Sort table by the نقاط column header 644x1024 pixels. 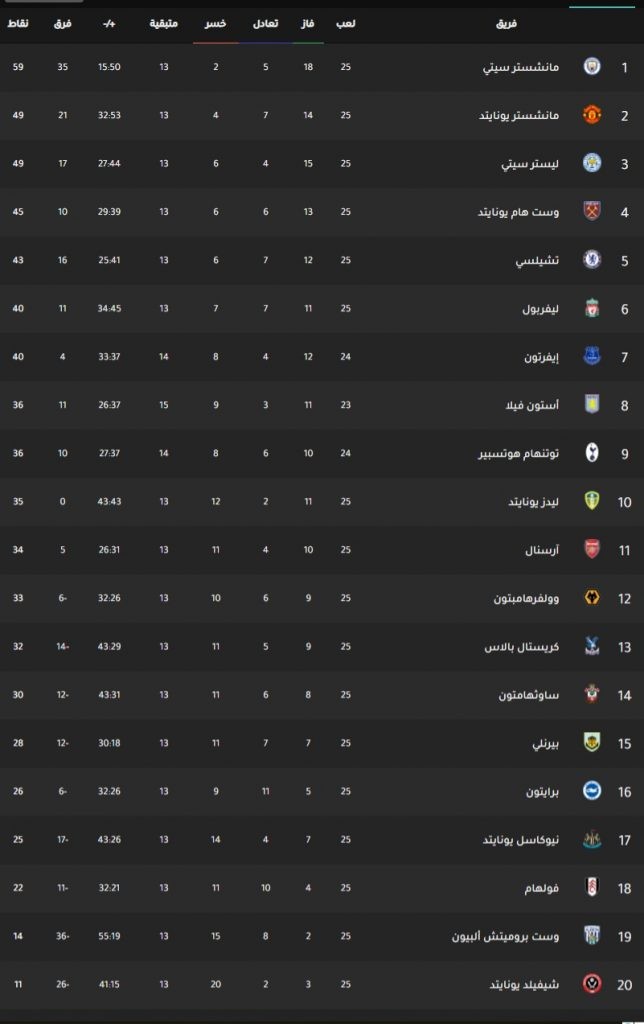coord(18,24)
